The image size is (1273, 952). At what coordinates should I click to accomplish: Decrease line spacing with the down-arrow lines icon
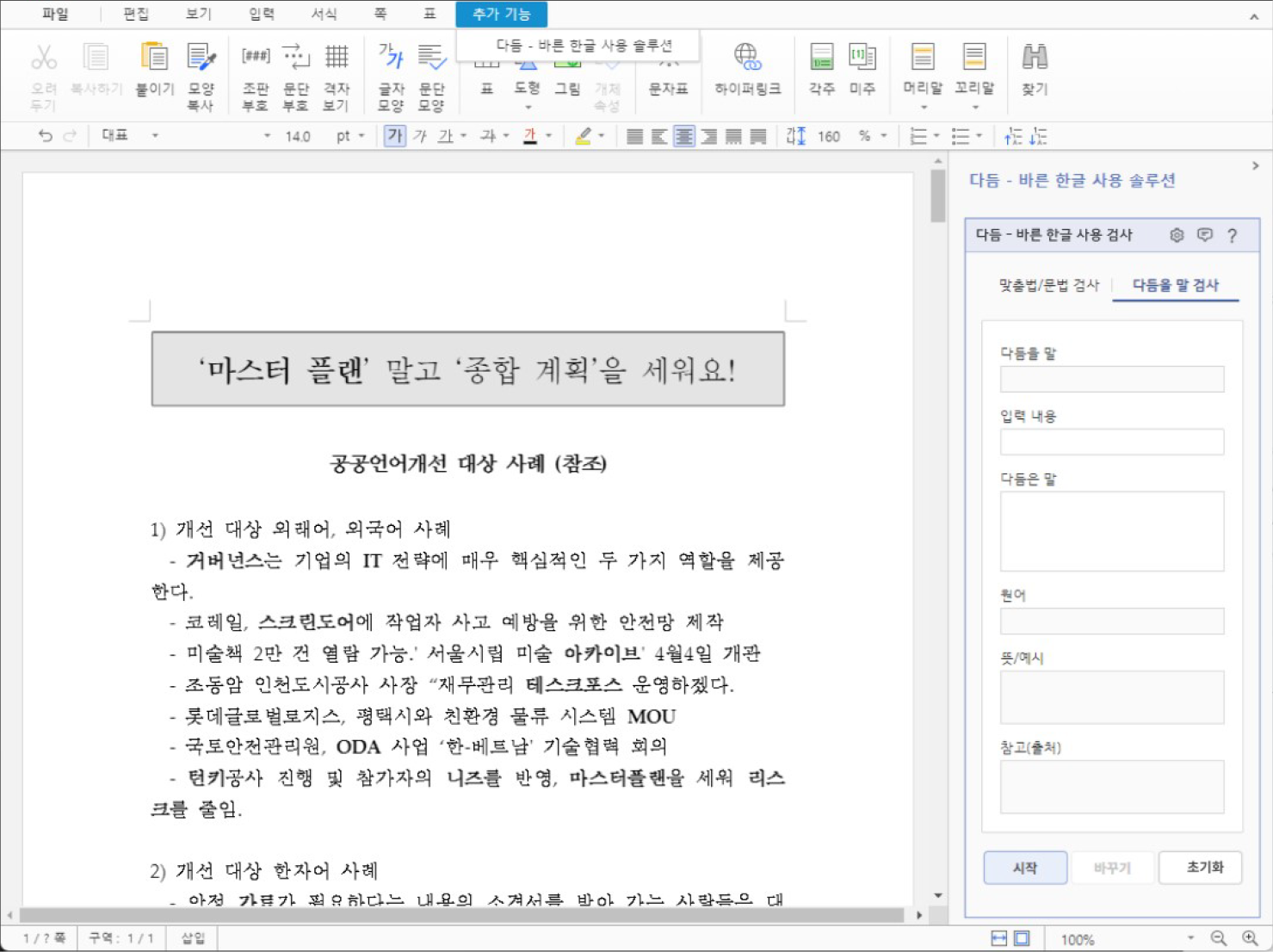click(x=1038, y=136)
